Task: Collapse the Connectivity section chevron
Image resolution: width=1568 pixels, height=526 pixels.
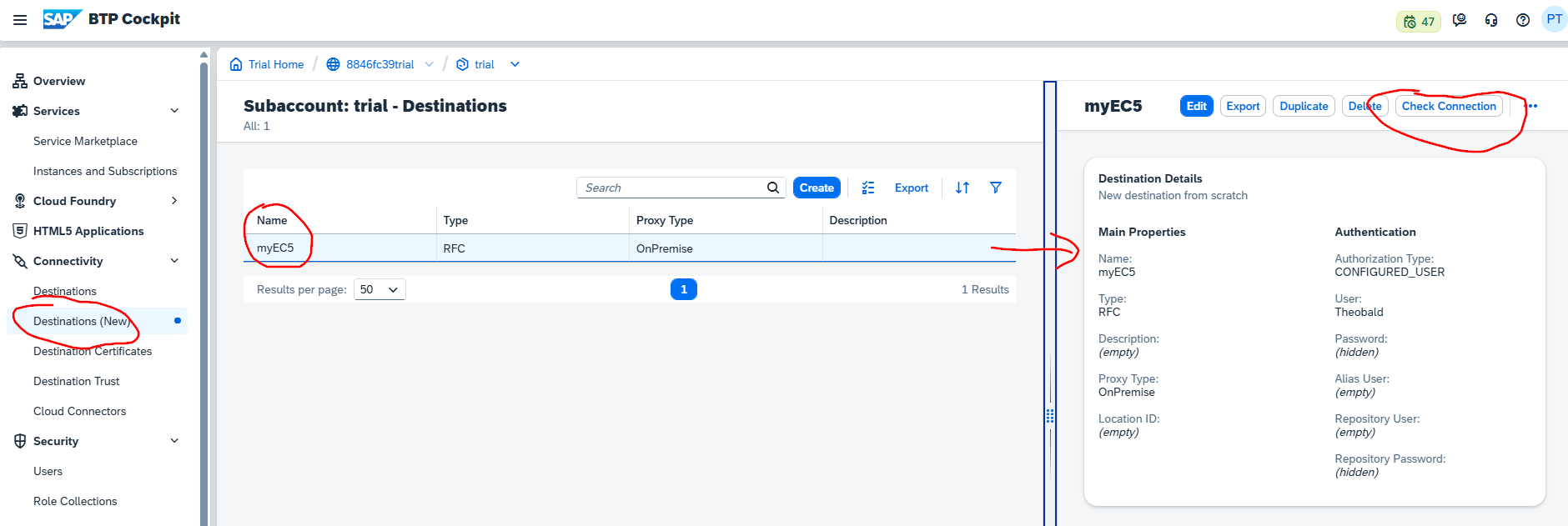Action: (x=174, y=261)
